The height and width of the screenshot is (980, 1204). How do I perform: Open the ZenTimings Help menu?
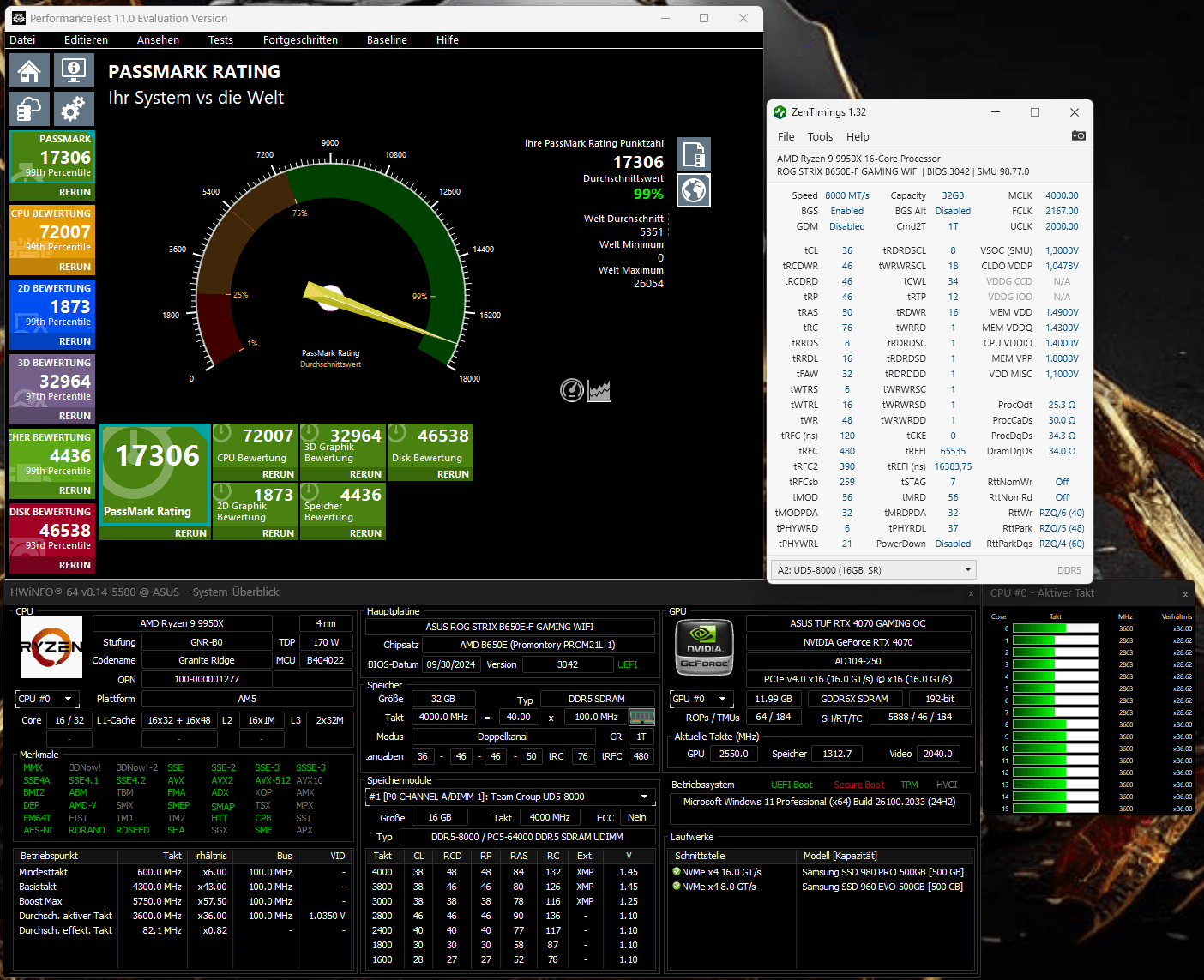coord(858,137)
